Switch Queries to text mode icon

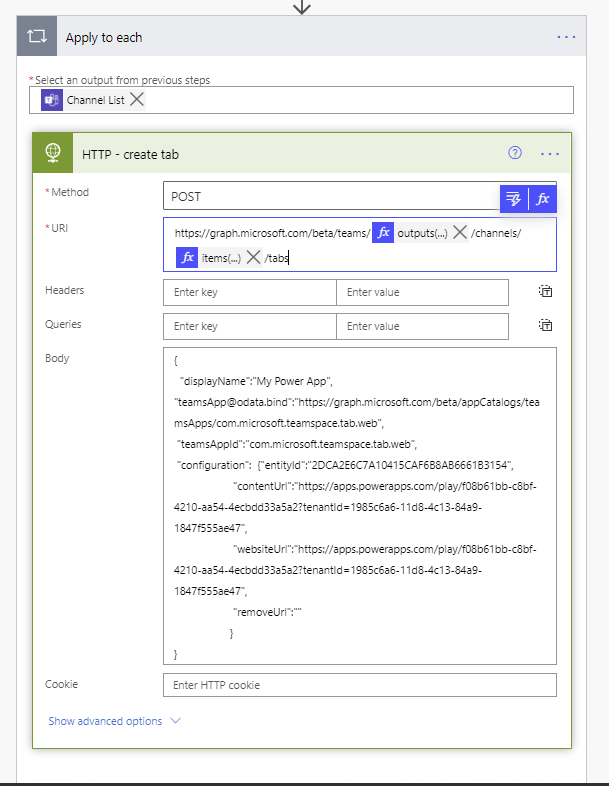(545, 325)
